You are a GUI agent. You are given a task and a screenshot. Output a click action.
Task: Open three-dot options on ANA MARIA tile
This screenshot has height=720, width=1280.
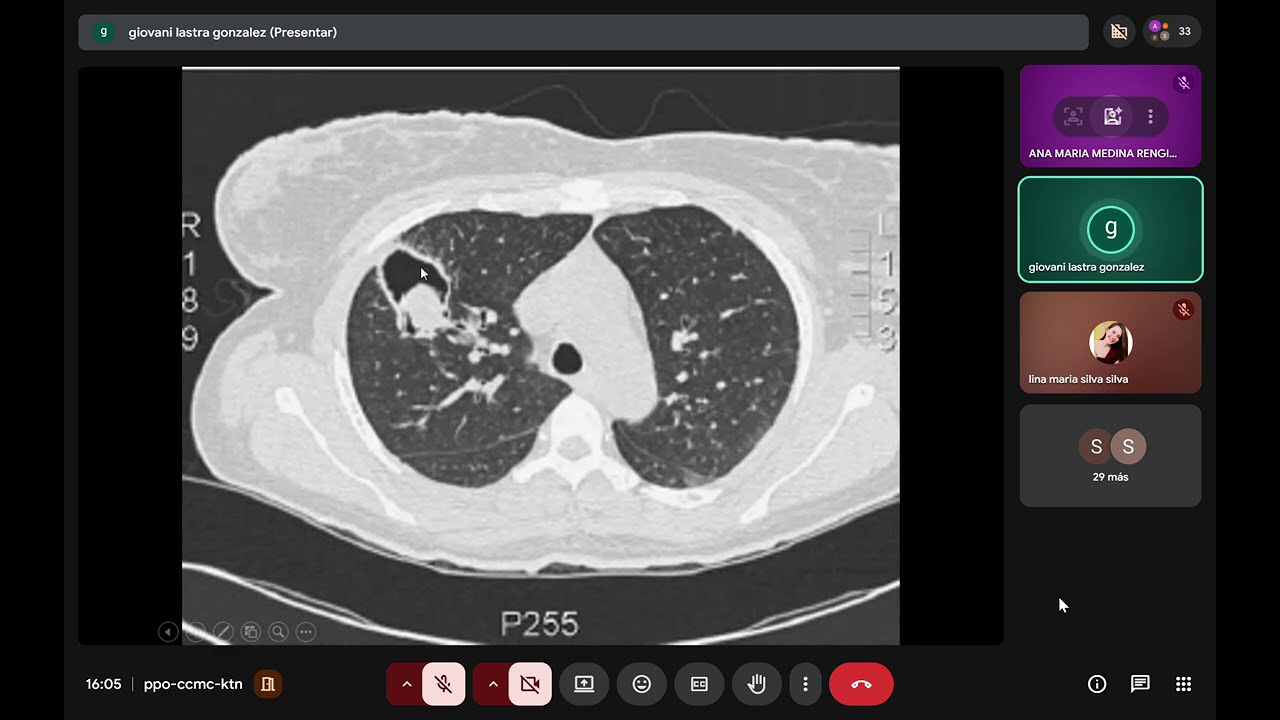(x=1150, y=117)
